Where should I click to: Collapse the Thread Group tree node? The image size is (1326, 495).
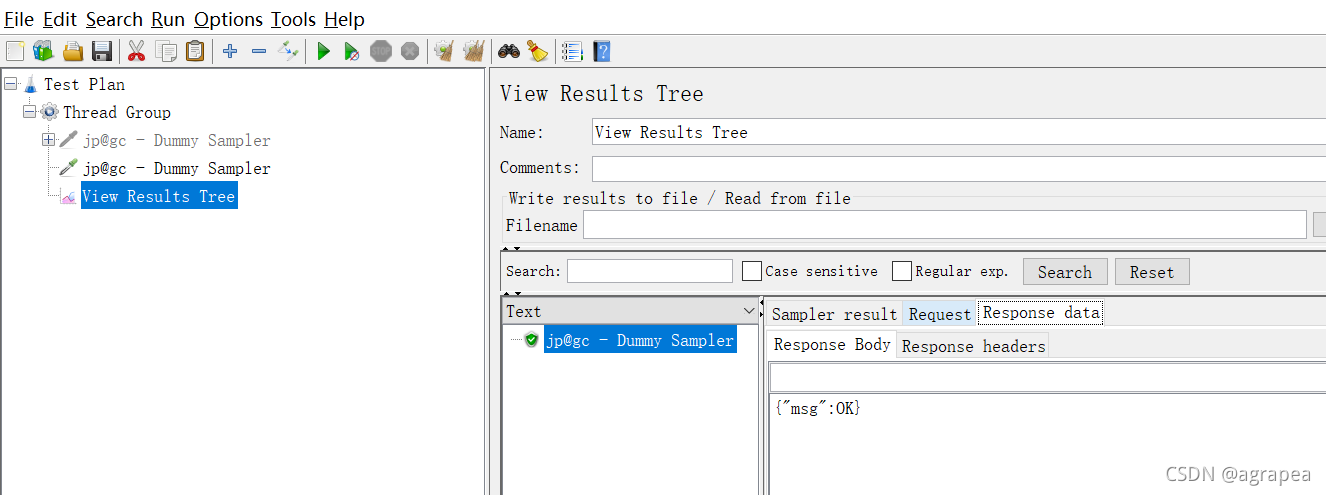click(29, 112)
